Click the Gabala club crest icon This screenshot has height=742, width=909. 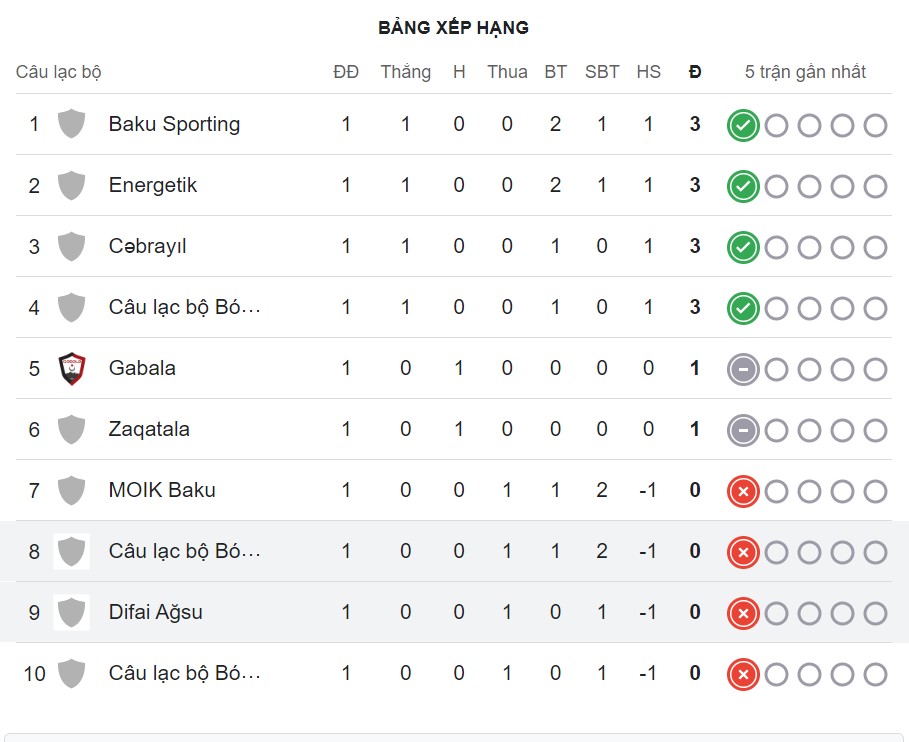click(x=71, y=368)
